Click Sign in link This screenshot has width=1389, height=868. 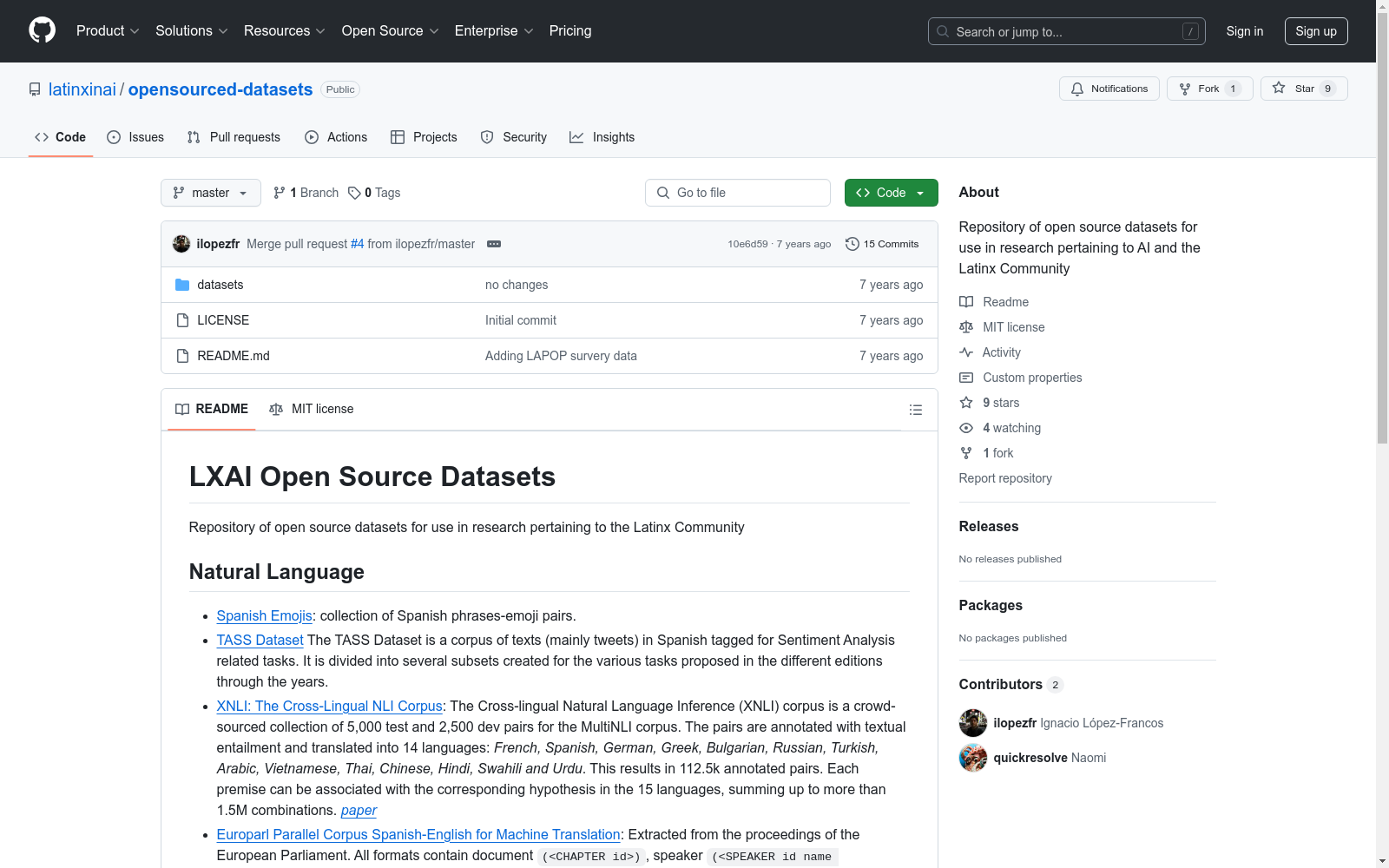tap(1245, 31)
